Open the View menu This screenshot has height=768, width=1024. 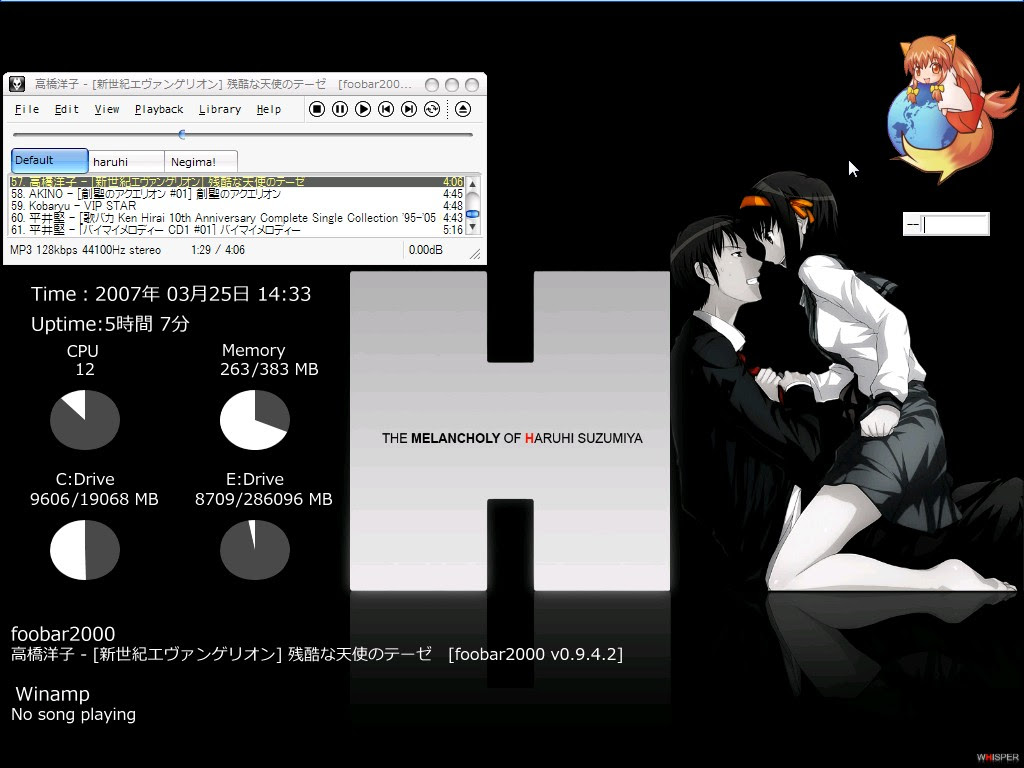106,109
